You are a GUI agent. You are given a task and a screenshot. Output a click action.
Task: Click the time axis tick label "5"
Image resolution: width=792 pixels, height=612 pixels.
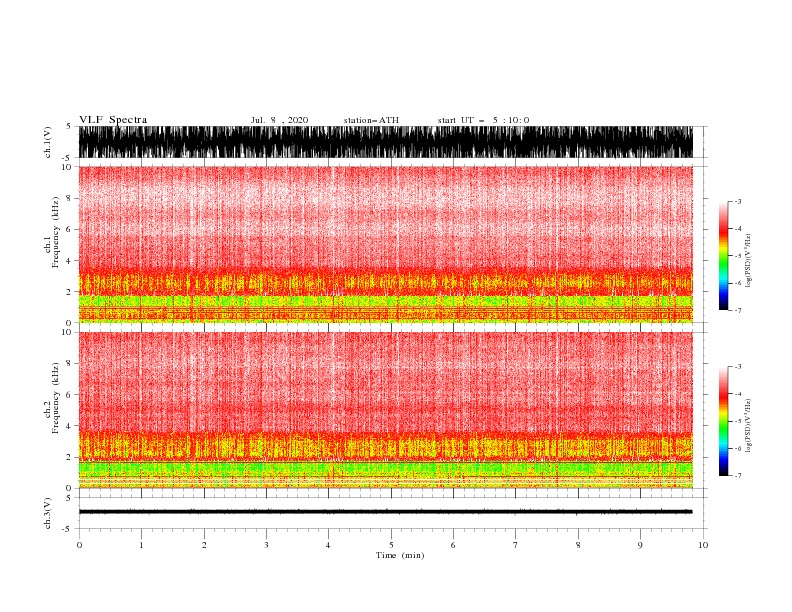coord(391,545)
